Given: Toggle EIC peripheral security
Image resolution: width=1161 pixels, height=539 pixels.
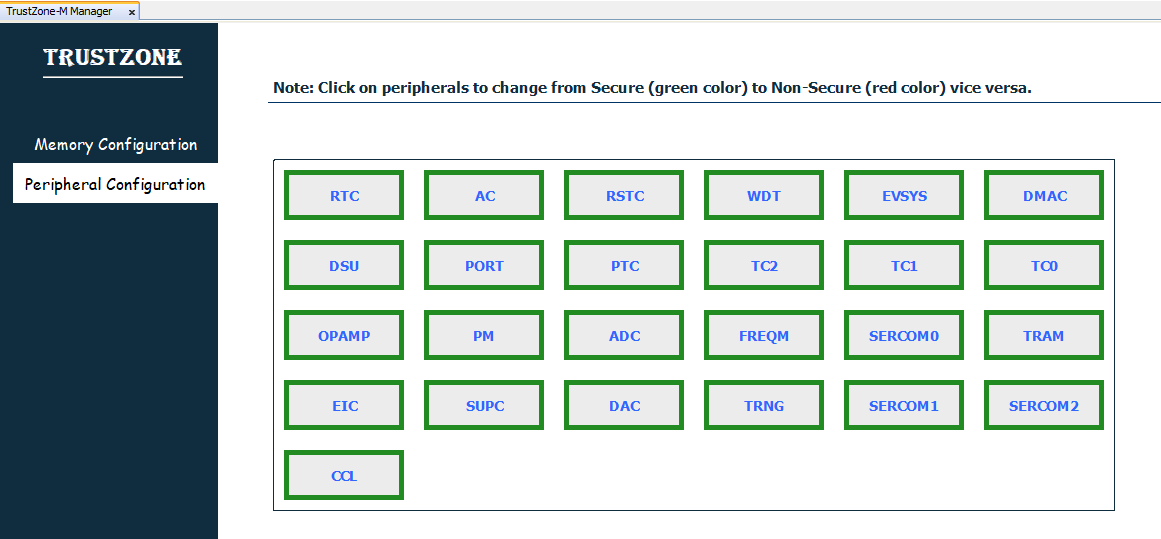Looking at the screenshot, I should [x=344, y=406].
